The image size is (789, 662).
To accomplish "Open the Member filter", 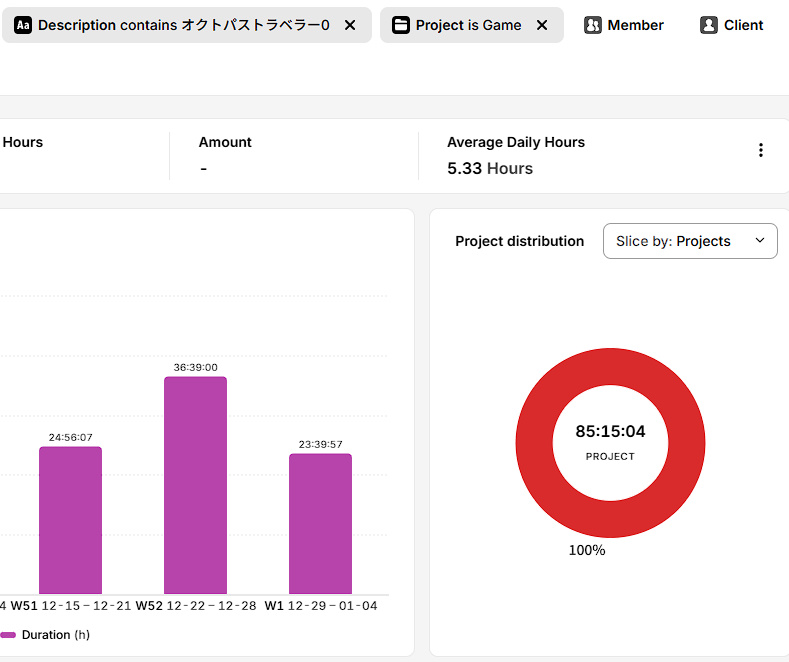I will pyautogui.click(x=634, y=25).
